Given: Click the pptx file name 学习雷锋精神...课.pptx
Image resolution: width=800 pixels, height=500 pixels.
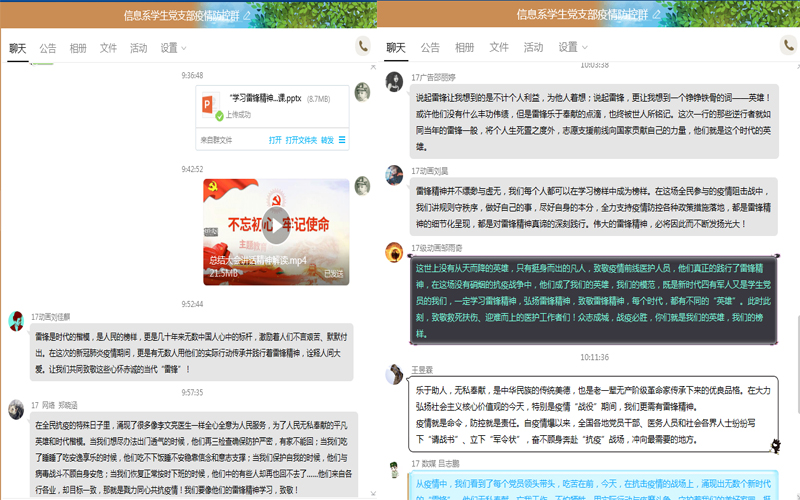Looking at the screenshot, I should point(265,98).
